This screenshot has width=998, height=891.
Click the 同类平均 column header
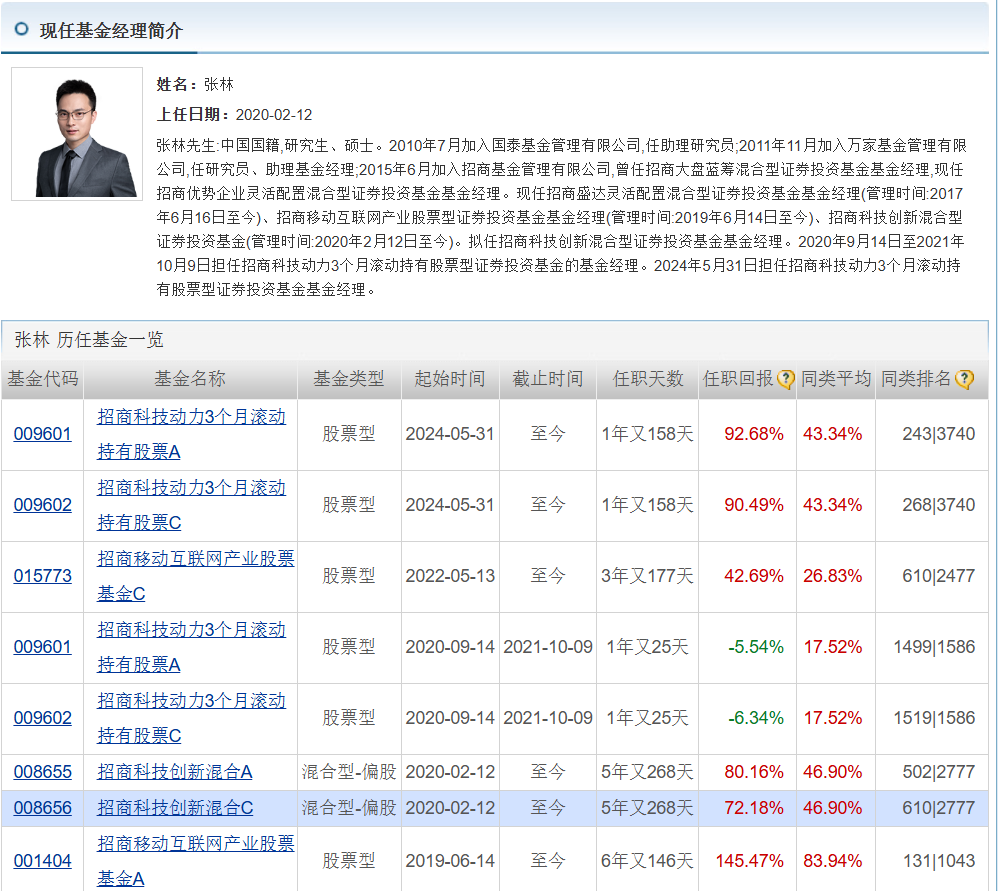(x=836, y=379)
